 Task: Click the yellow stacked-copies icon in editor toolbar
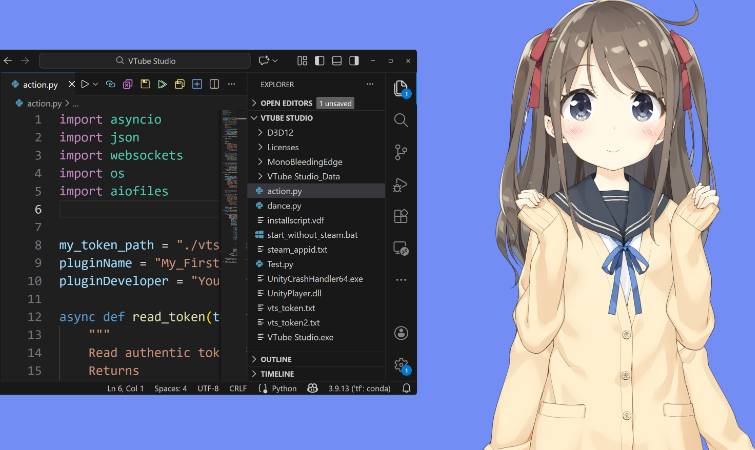[x=180, y=84]
